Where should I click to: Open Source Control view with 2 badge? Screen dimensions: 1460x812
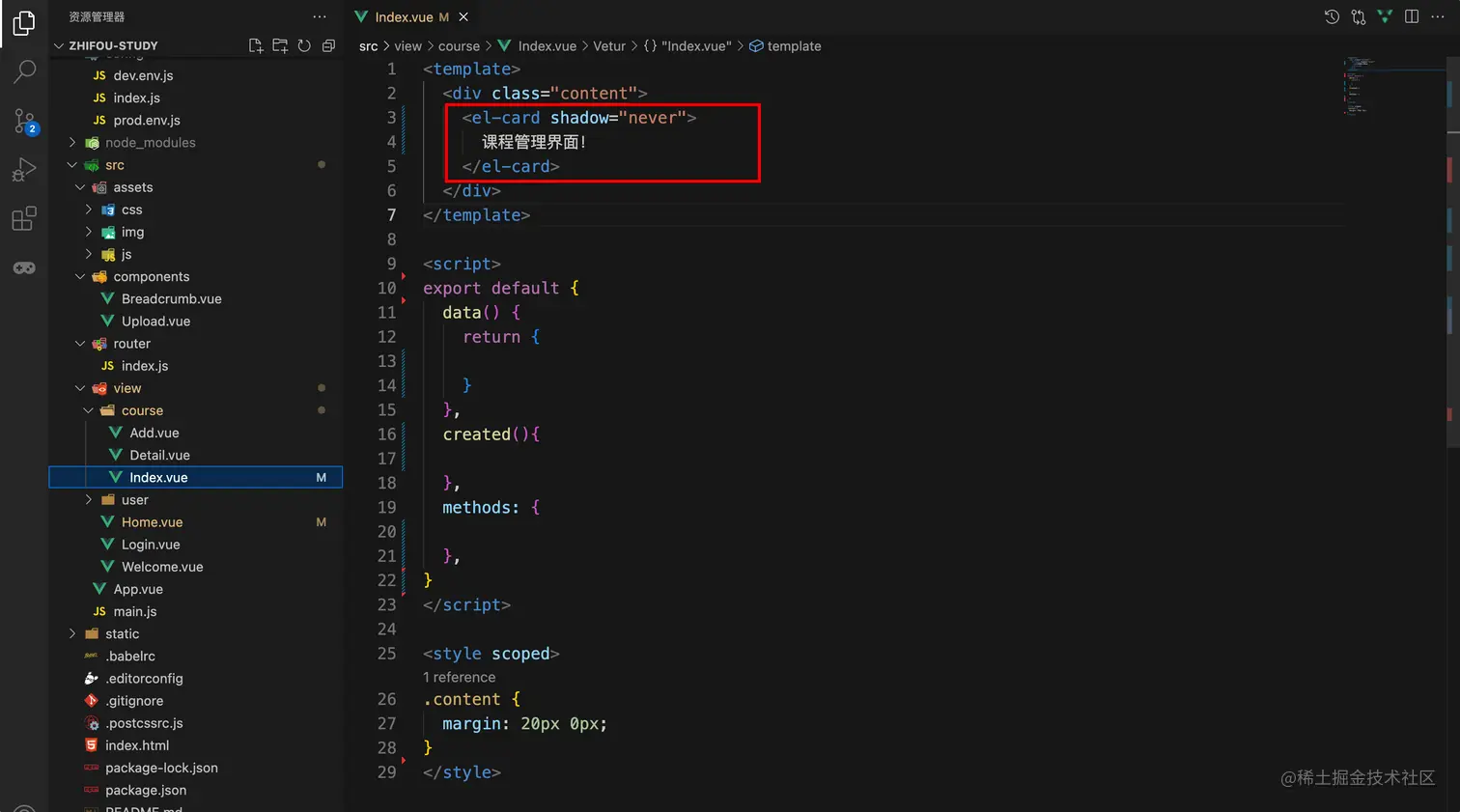(x=24, y=121)
